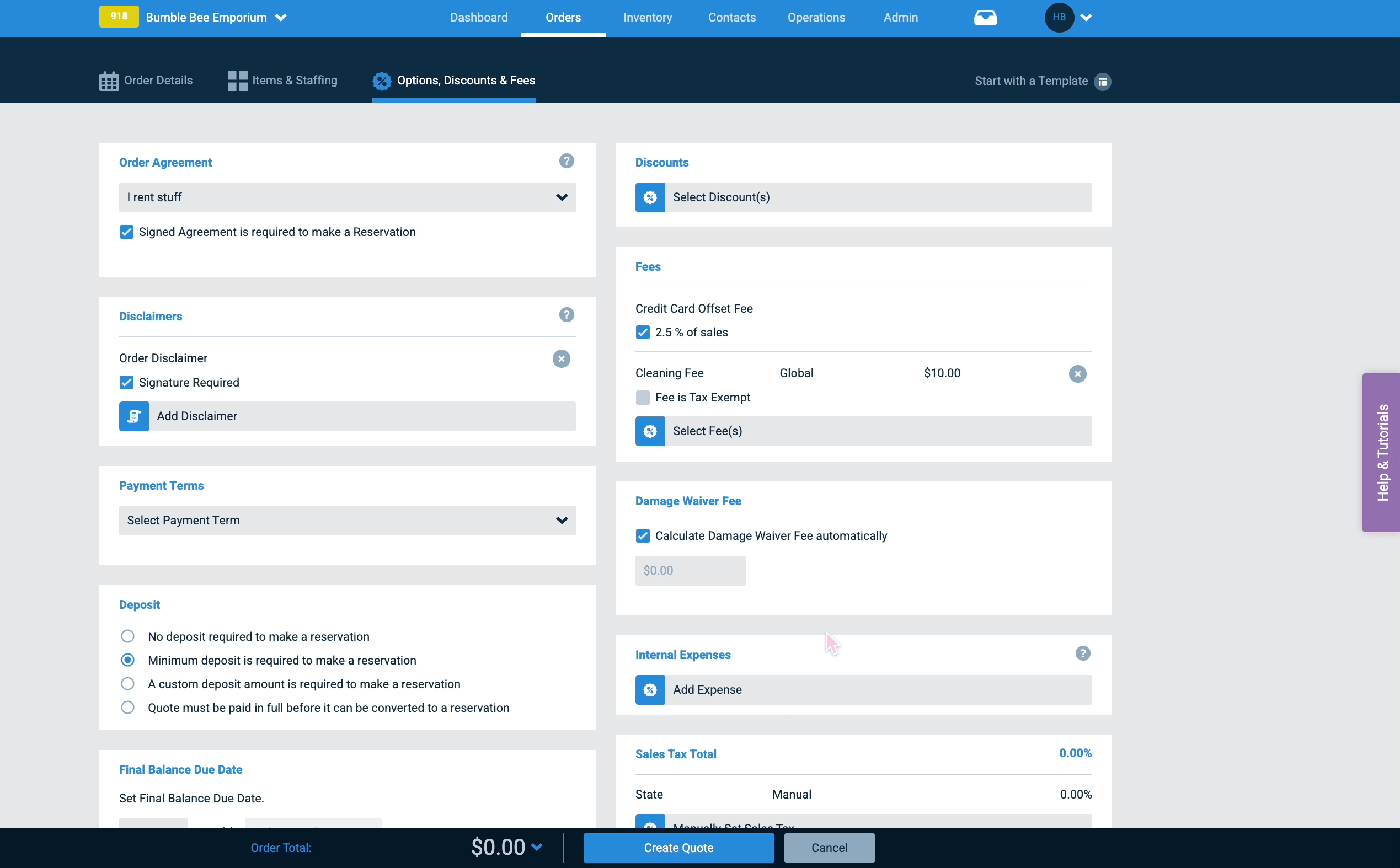Open the Order Agreement help icon
Viewport: 1400px width, 868px height.
pos(566,160)
